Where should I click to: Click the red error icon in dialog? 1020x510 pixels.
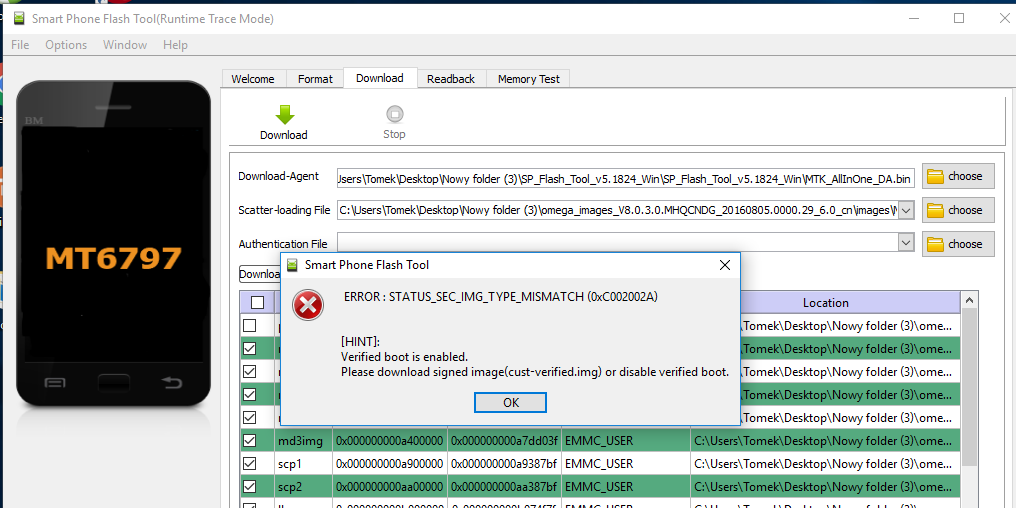pyautogui.click(x=308, y=305)
